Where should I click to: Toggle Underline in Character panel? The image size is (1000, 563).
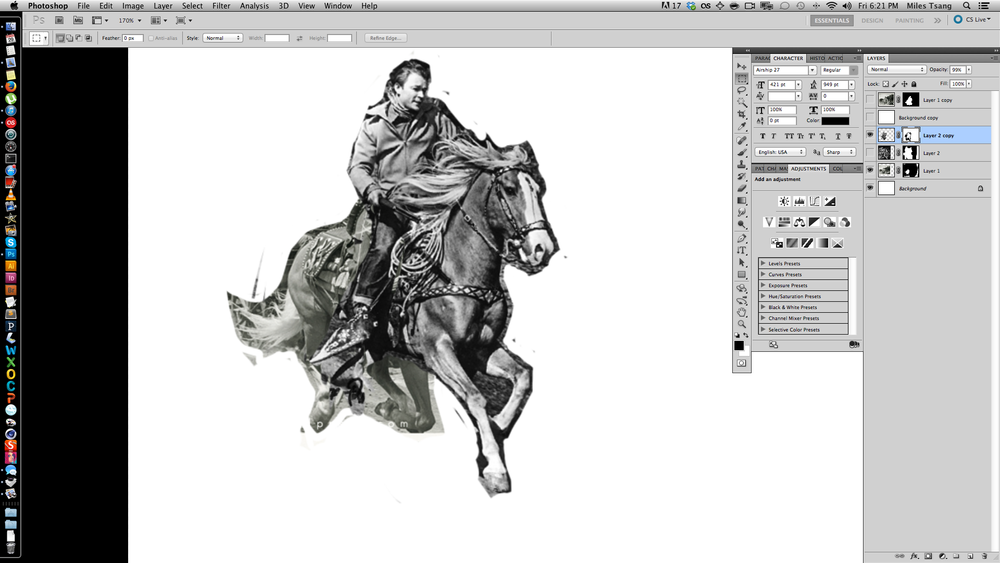(x=838, y=136)
